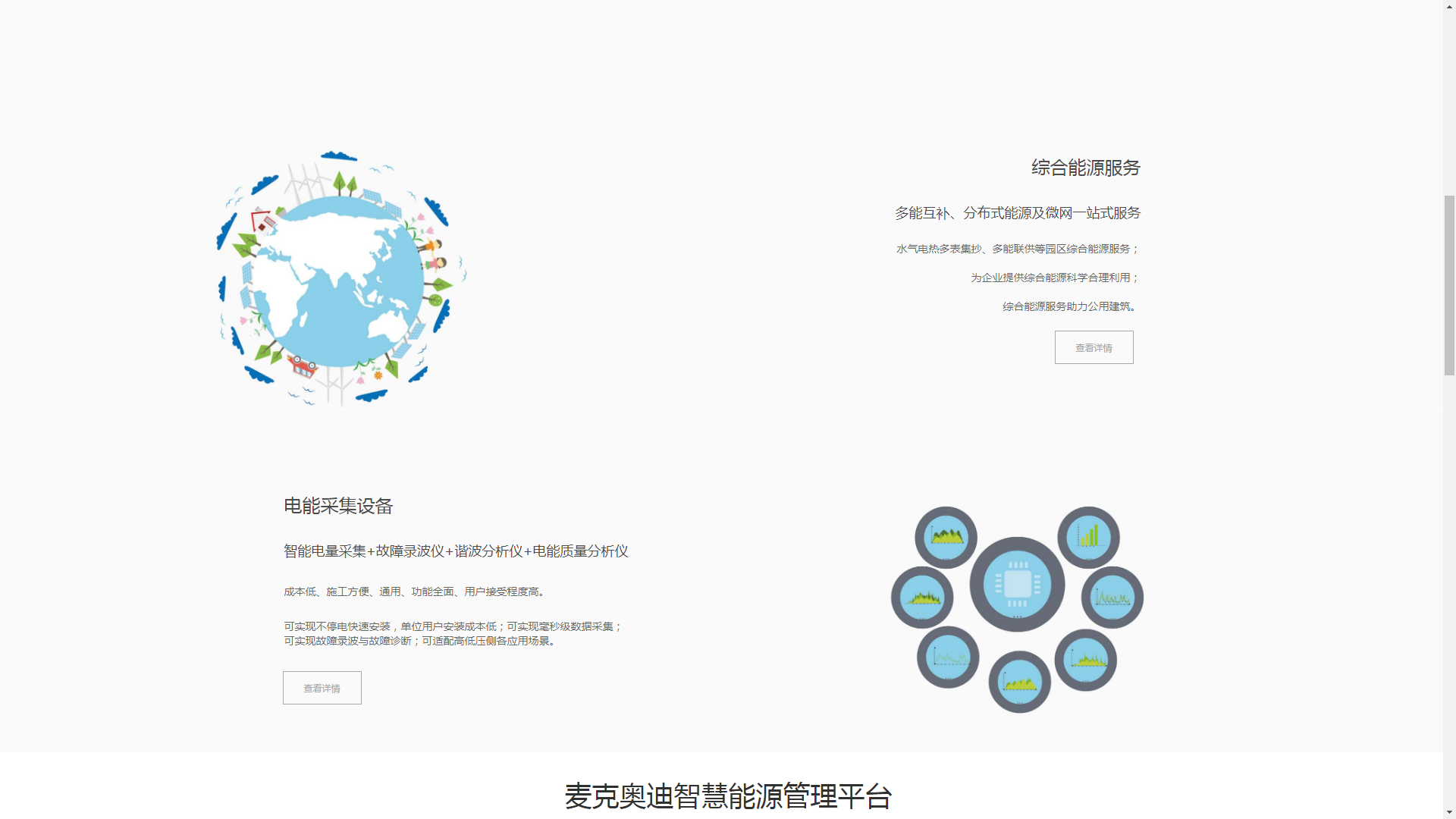Click 智能电量采集+故障录波仪 subtitle line
The height and width of the screenshot is (819, 1456).
click(456, 551)
